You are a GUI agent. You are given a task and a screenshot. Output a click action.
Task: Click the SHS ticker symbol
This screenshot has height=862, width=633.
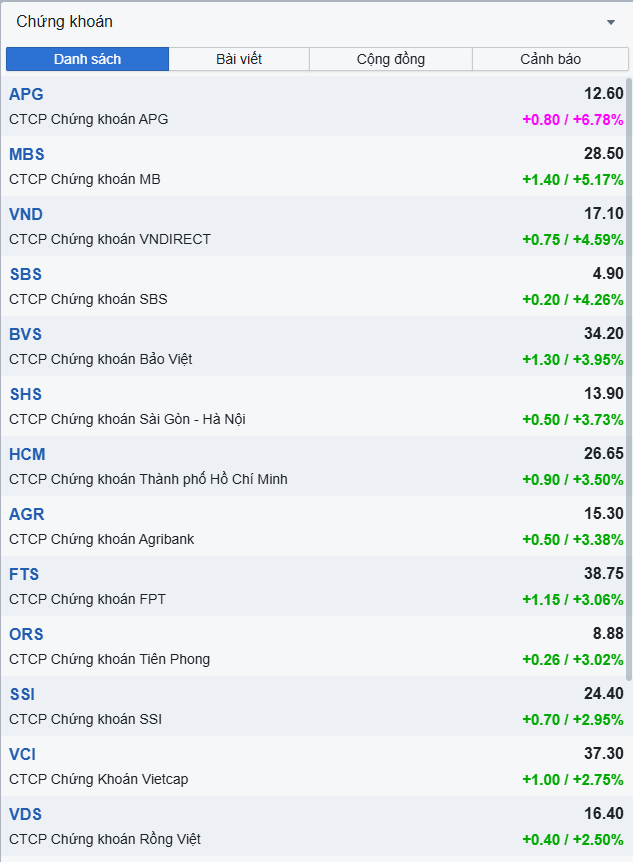click(26, 394)
